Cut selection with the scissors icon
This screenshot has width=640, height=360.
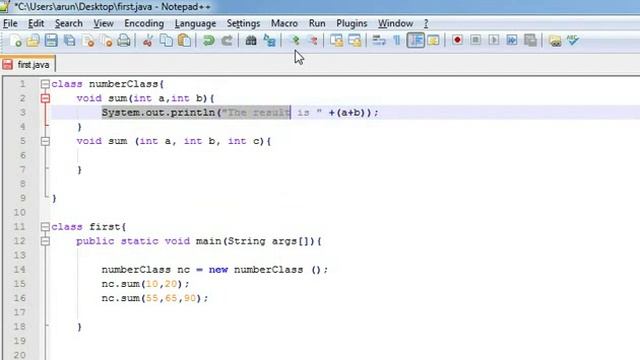point(147,40)
